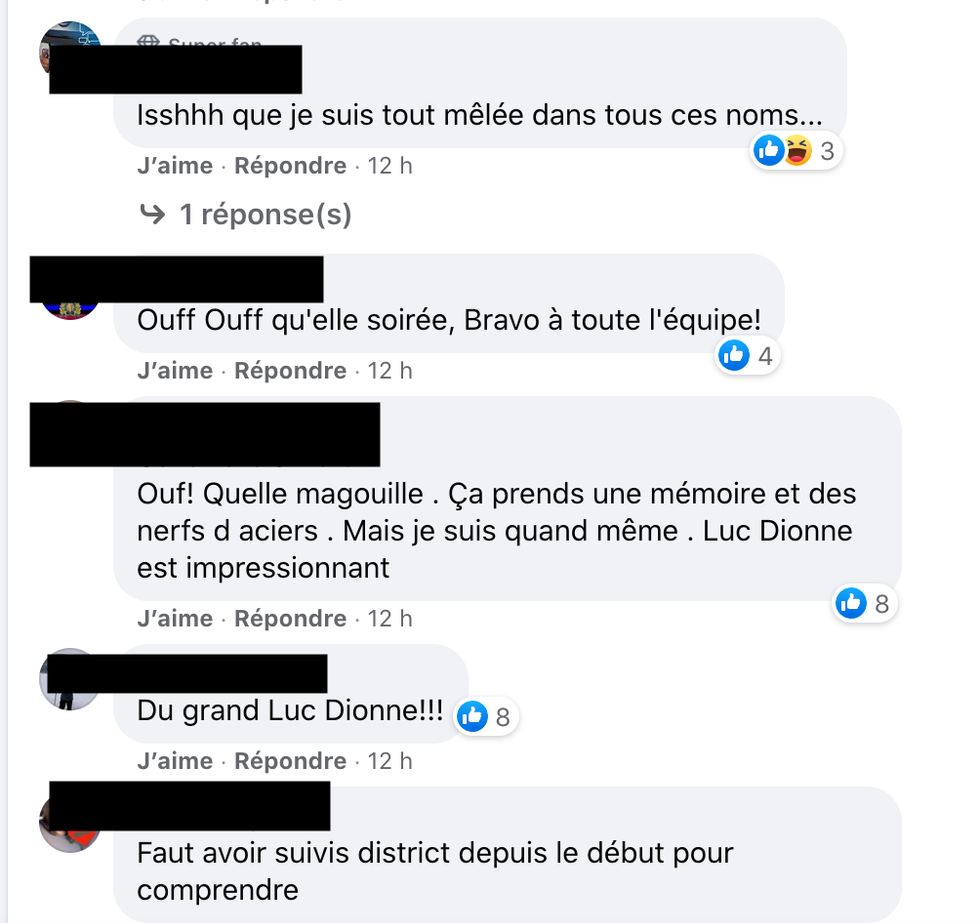
Task: Like the 'Isshhh que je suis' comment with J'aime
Action: (175, 166)
